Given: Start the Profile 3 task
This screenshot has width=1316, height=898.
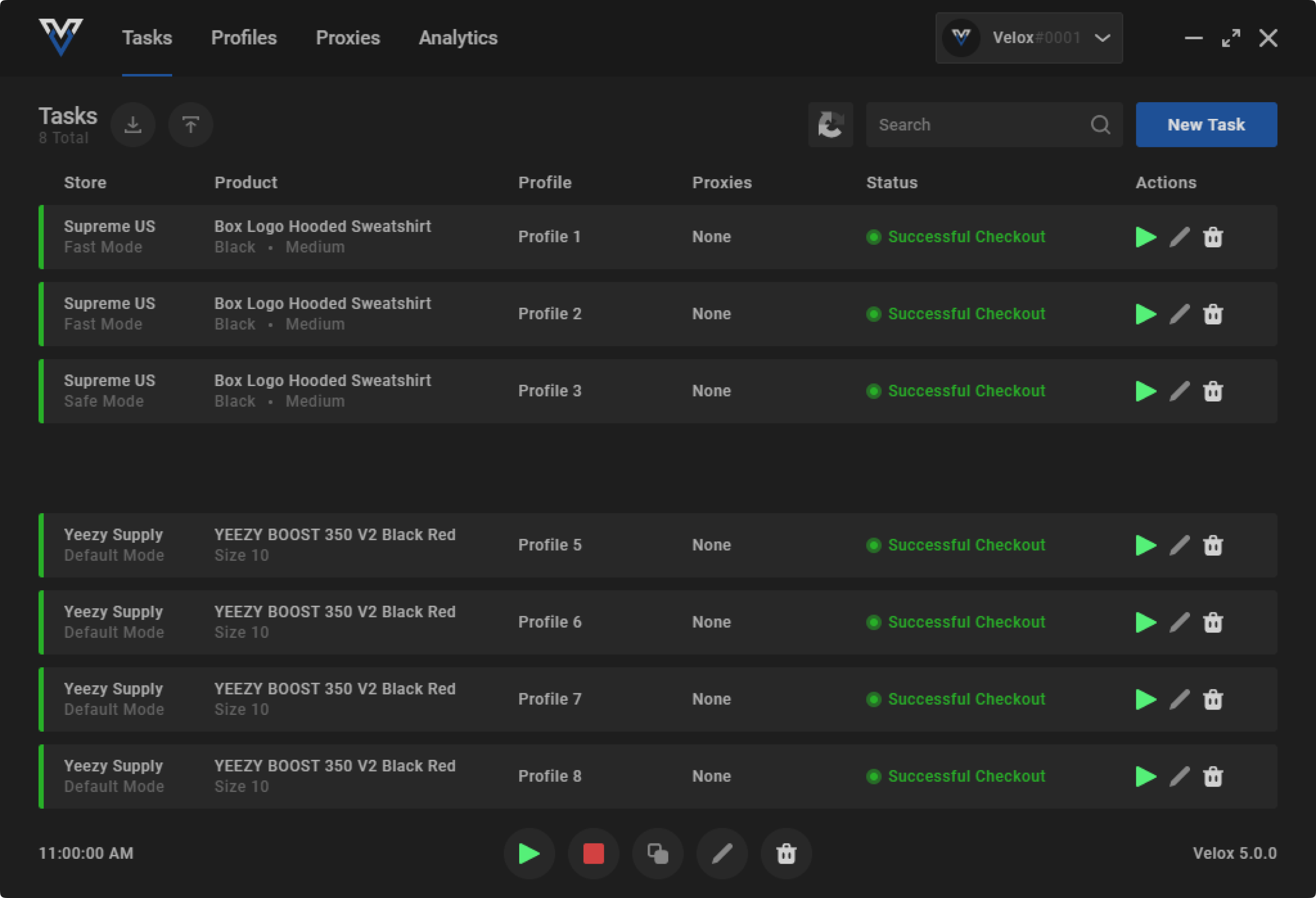Looking at the screenshot, I should pyautogui.click(x=1146, y=391).
